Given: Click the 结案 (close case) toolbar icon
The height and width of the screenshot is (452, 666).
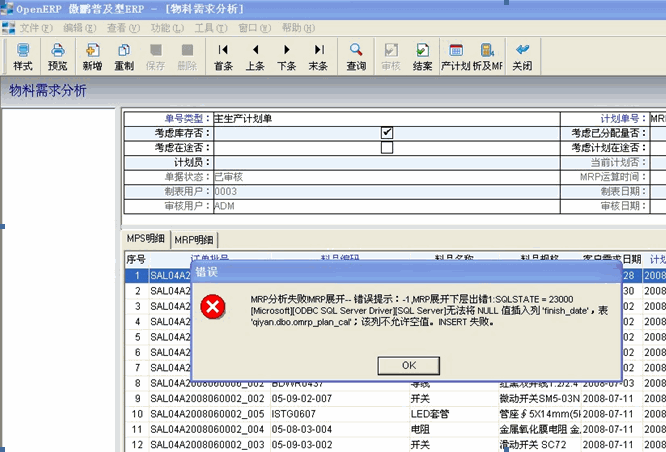Looking at the screenshot, I should coord(422,56).
